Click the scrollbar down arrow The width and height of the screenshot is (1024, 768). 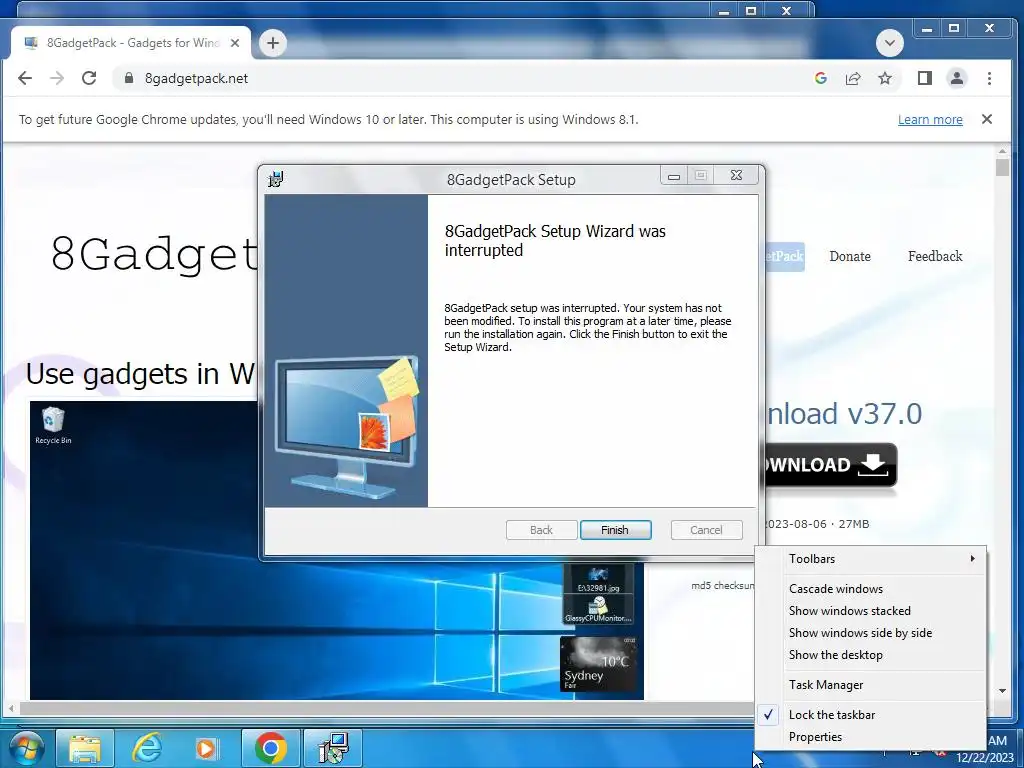(x=1002, y=691)
